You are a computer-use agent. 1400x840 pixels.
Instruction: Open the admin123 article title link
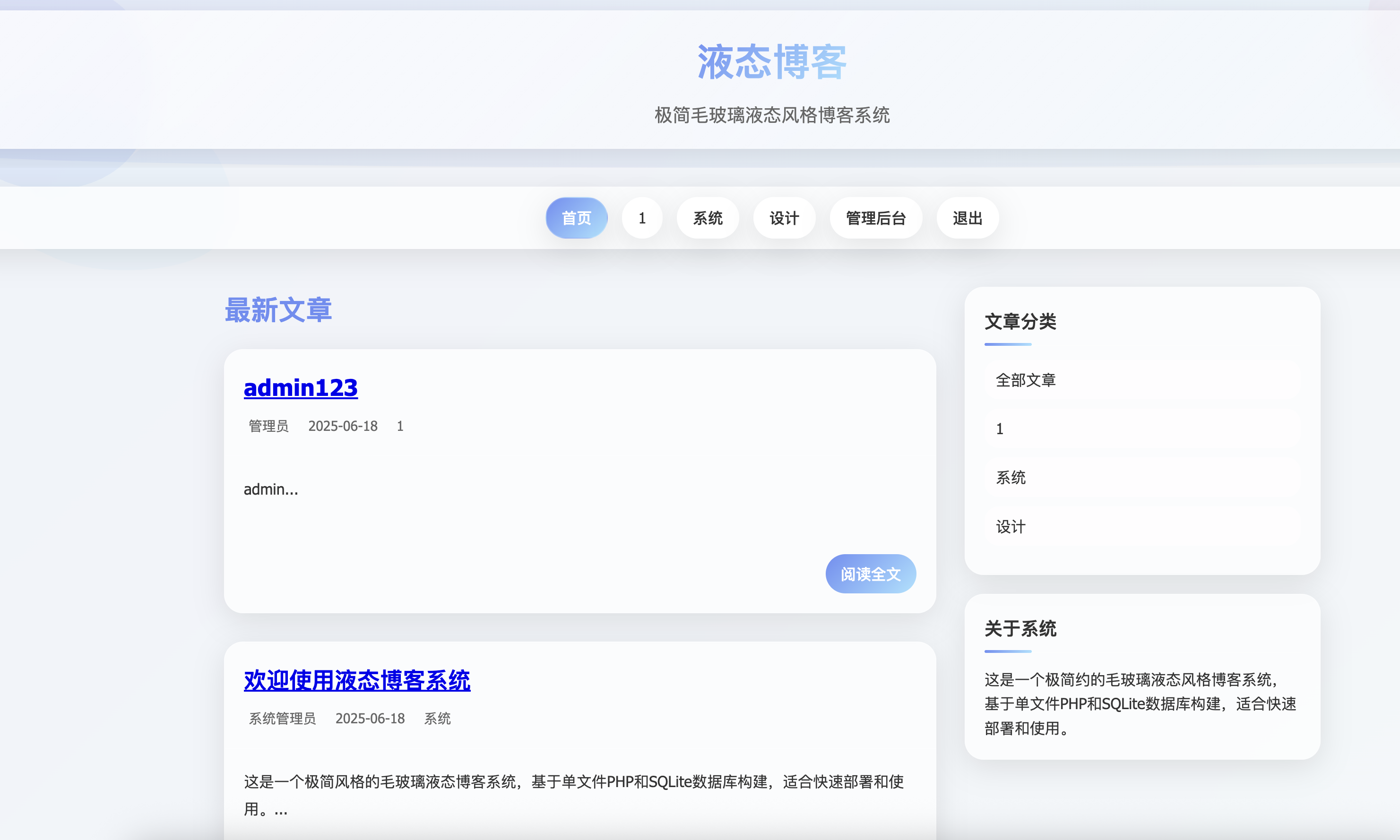coord(301,387)
